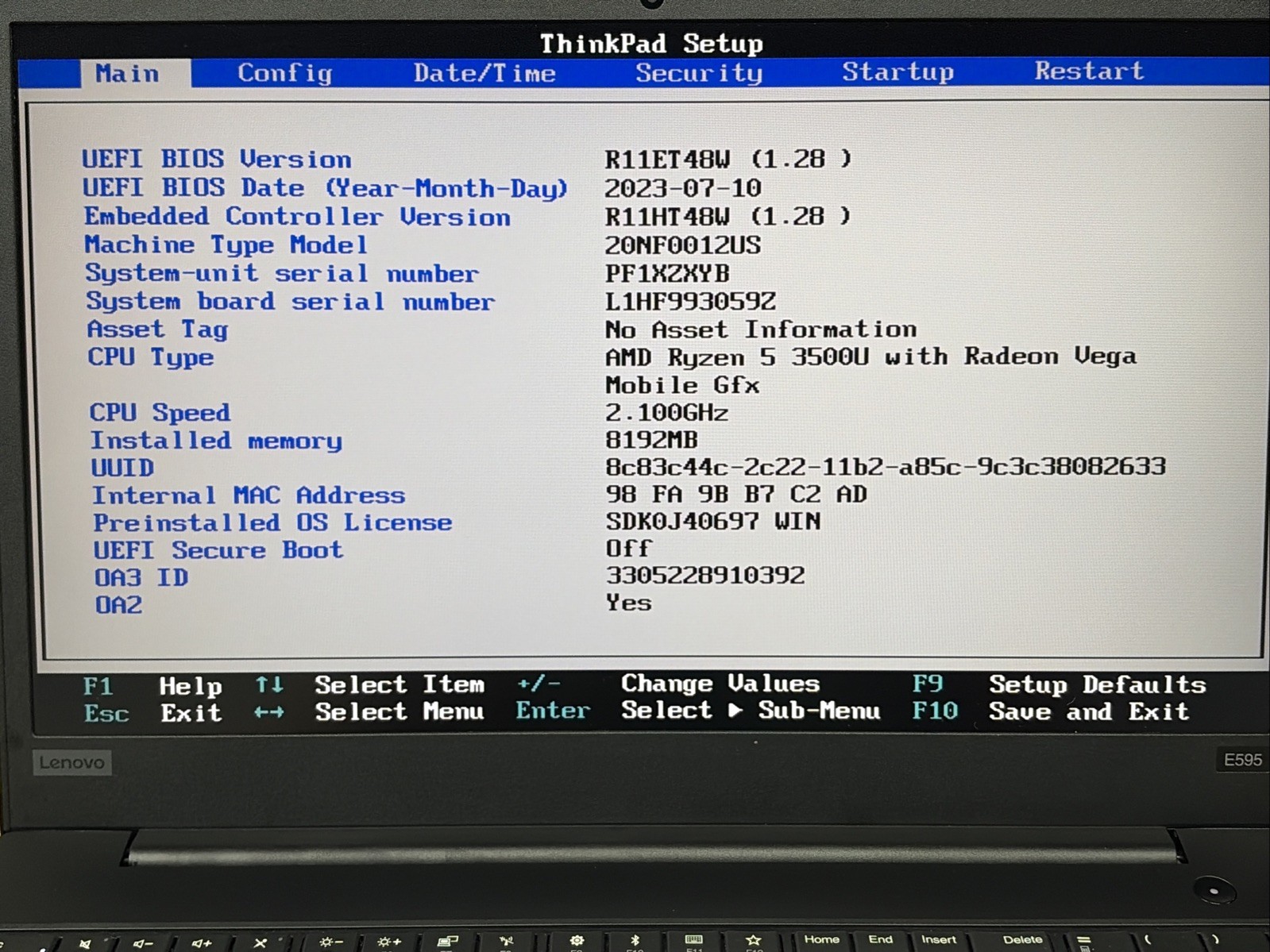Select the Security tab
Image resolution: width=1270 pixels, height=952 pixels.
699,72
